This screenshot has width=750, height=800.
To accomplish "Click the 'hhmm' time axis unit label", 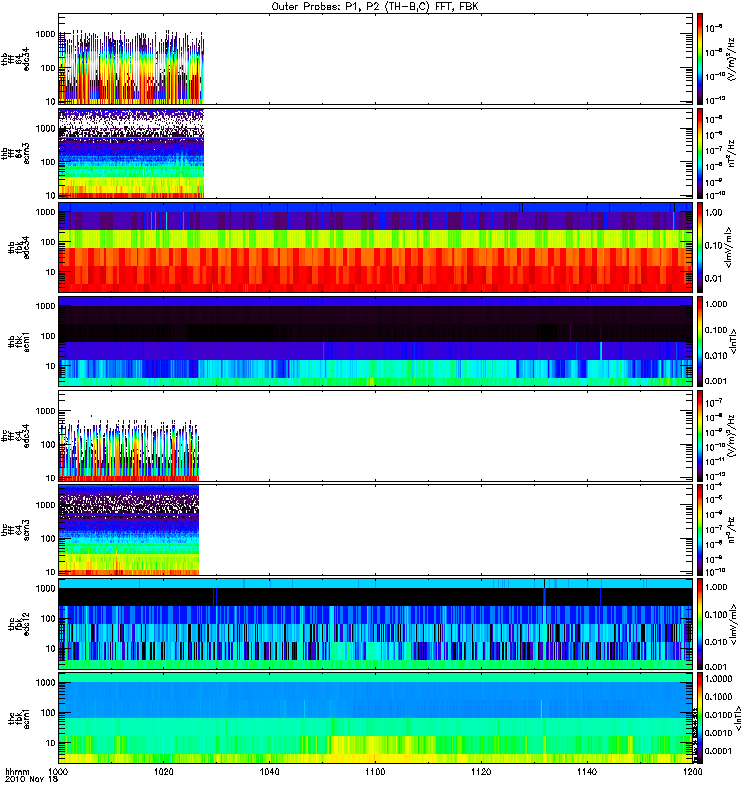I will 18,771.
